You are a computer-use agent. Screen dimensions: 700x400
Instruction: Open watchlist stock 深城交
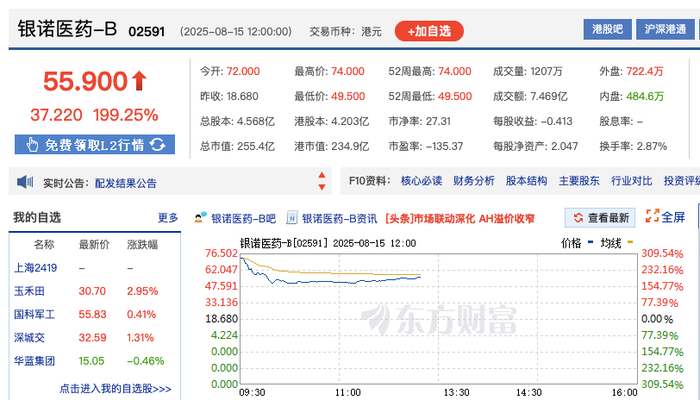click(29, 338)
